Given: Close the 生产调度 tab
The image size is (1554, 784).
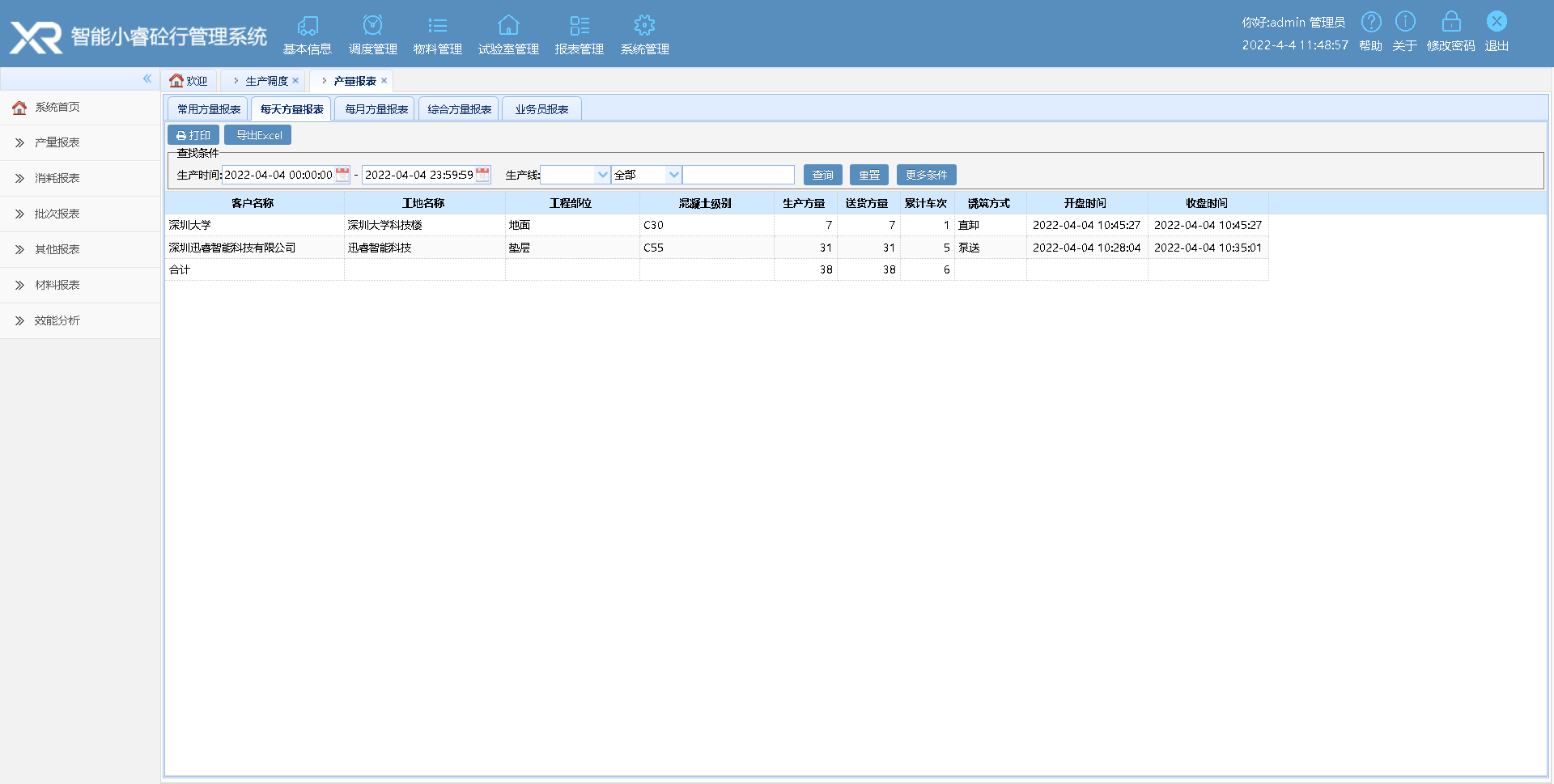Looking at the screenshot, I should [295, 81].
